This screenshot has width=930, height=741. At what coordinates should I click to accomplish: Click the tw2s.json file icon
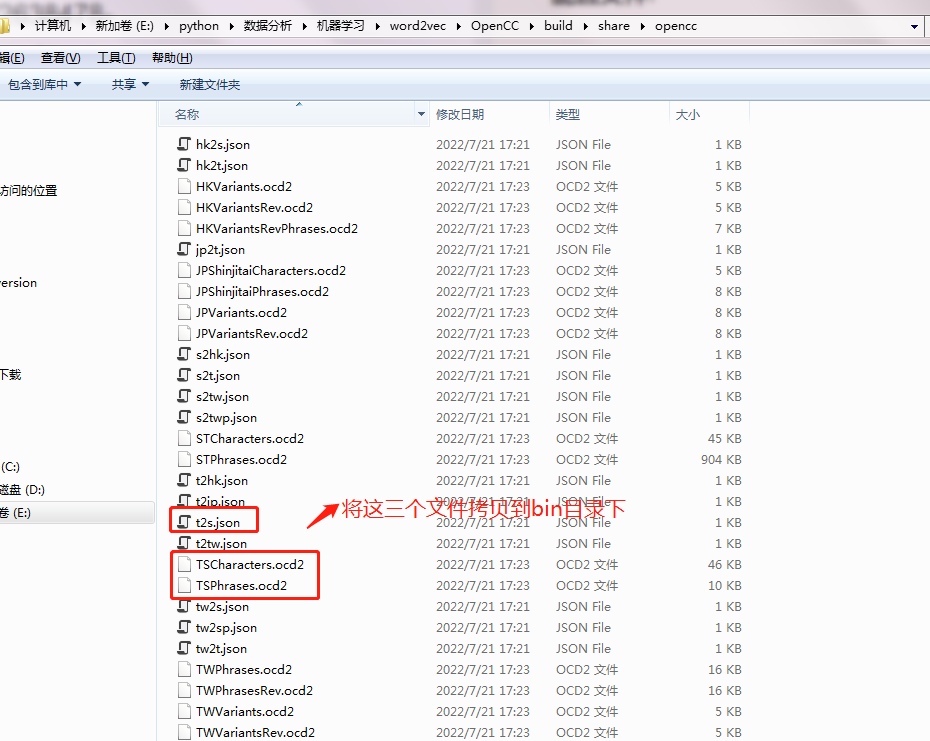pos(184,606)
